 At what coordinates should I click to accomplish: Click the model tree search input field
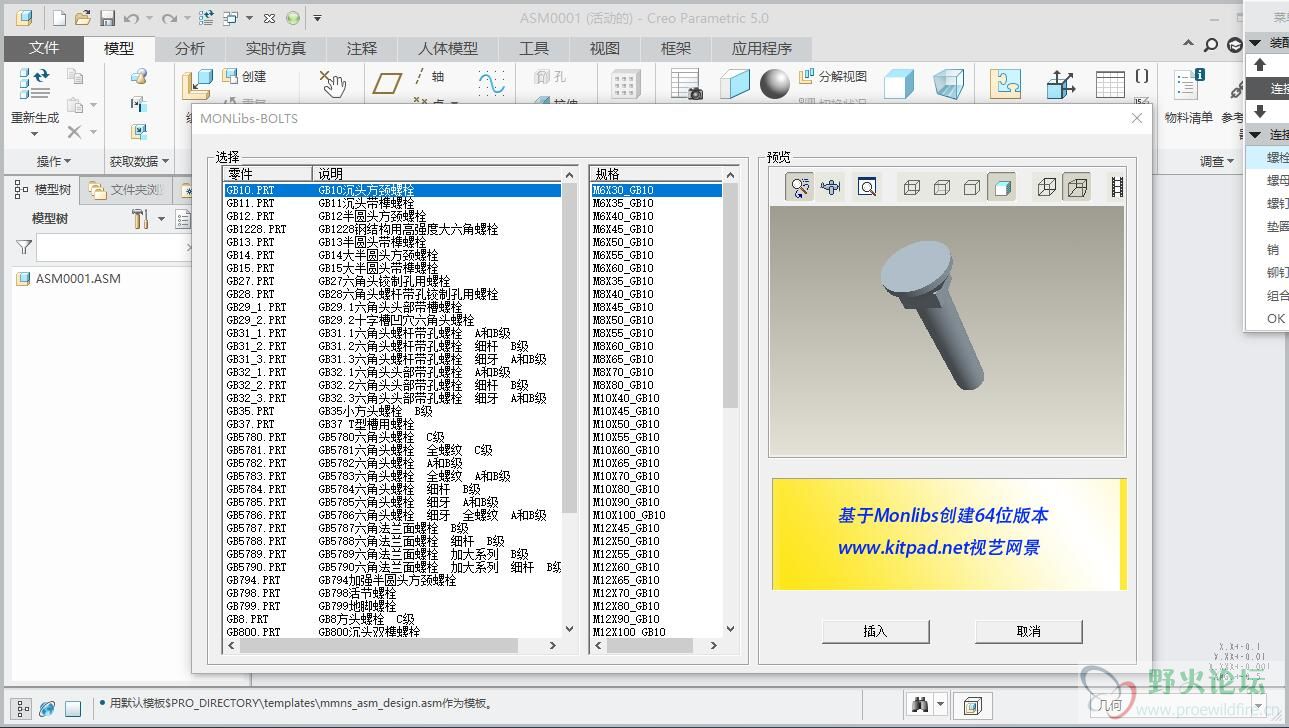point(115,247)
